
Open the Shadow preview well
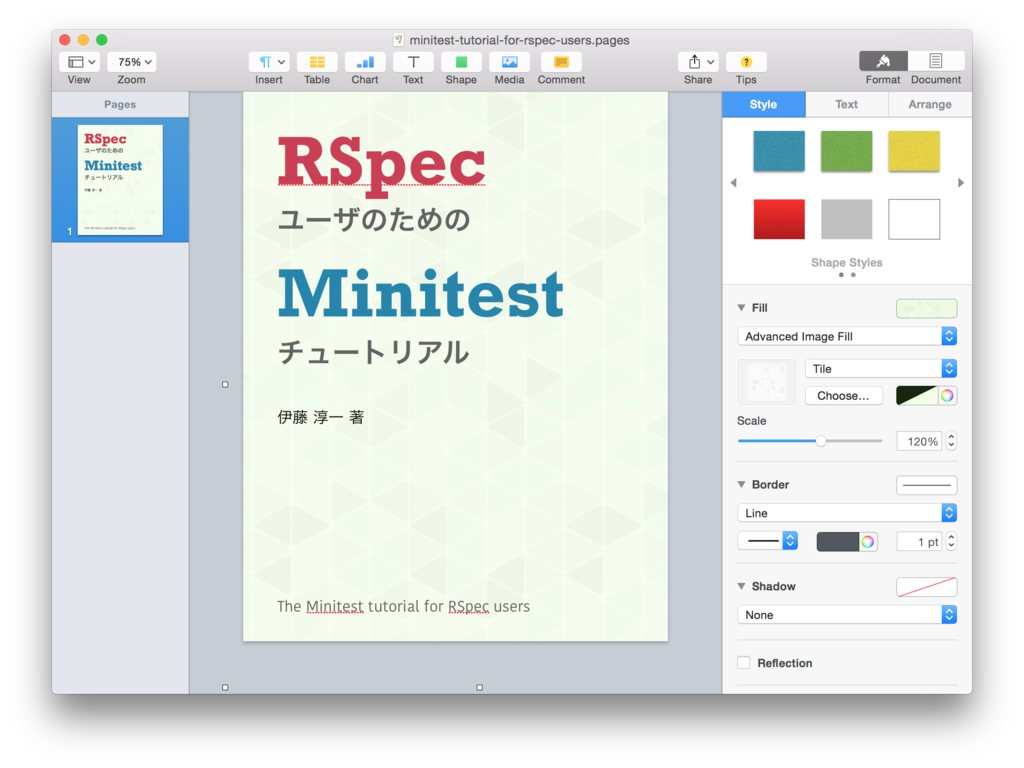(927, 587)
